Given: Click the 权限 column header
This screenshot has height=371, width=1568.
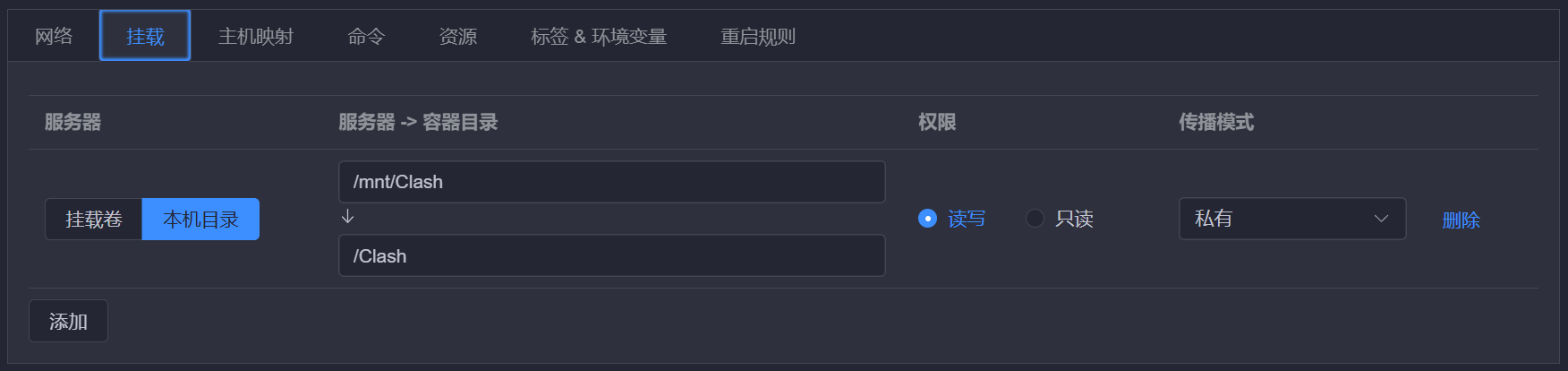Looking at the screenshot, I should [x=937, y=122].
